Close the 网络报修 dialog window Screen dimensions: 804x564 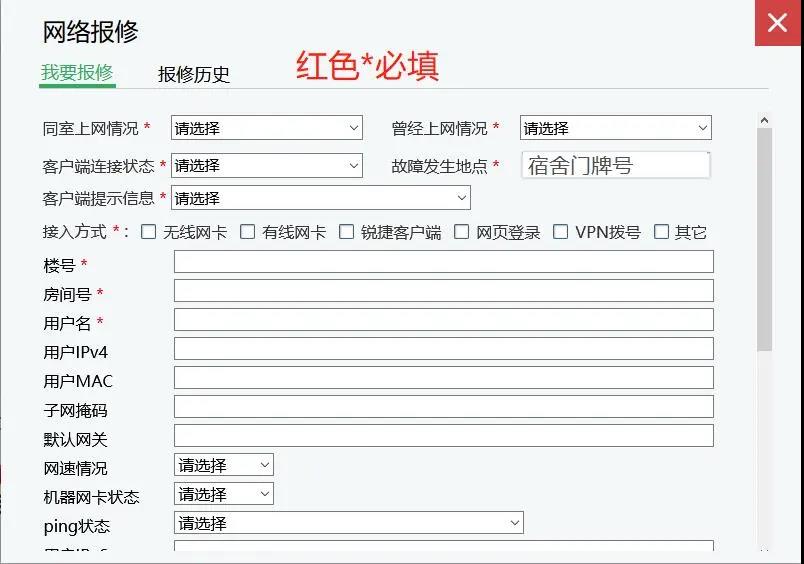(x=777, y=23)
